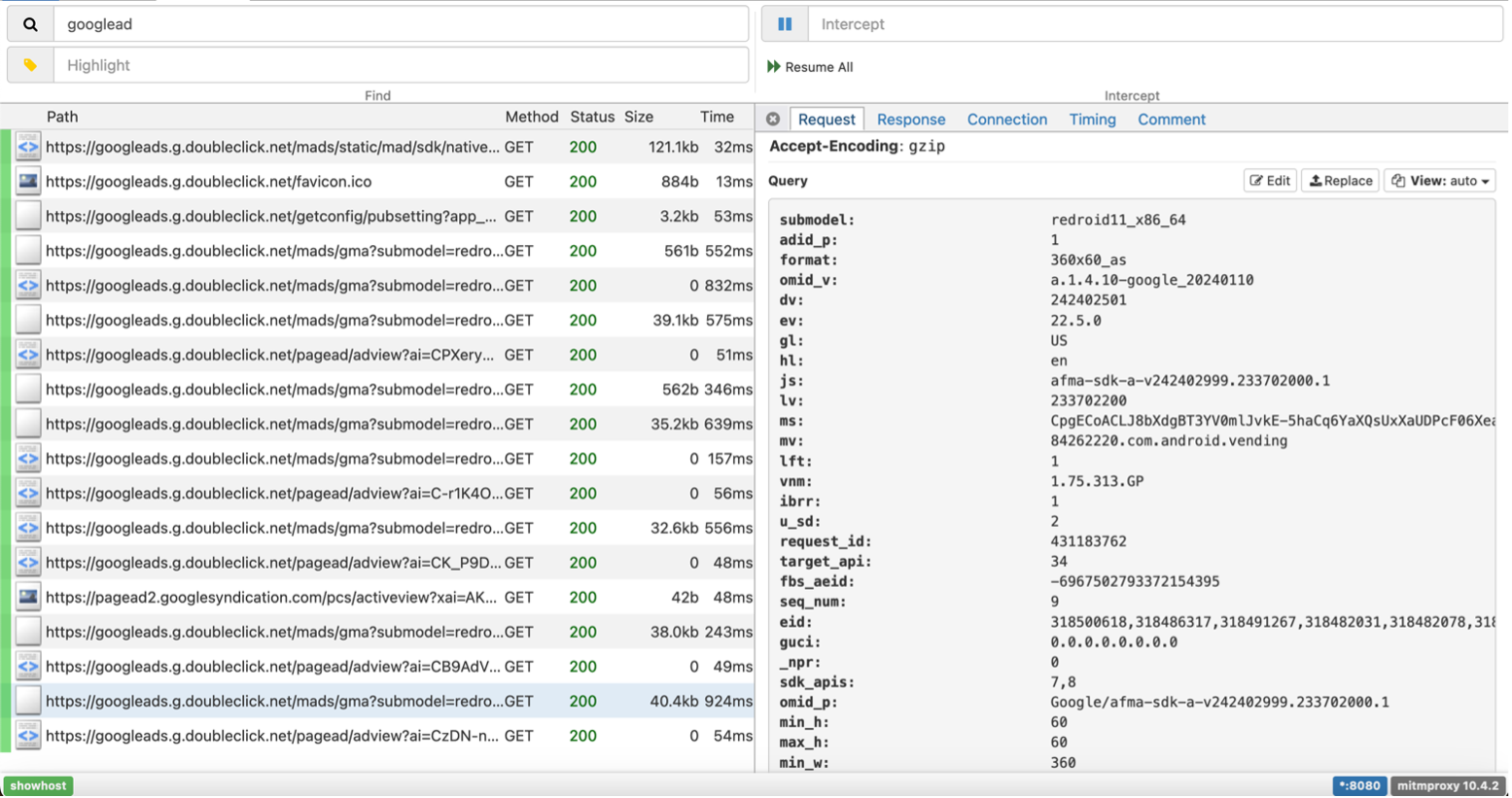Click the pubsetting flow blank icon
The height and width of the screenshot is (798, 1512).
tap(28, 217)
